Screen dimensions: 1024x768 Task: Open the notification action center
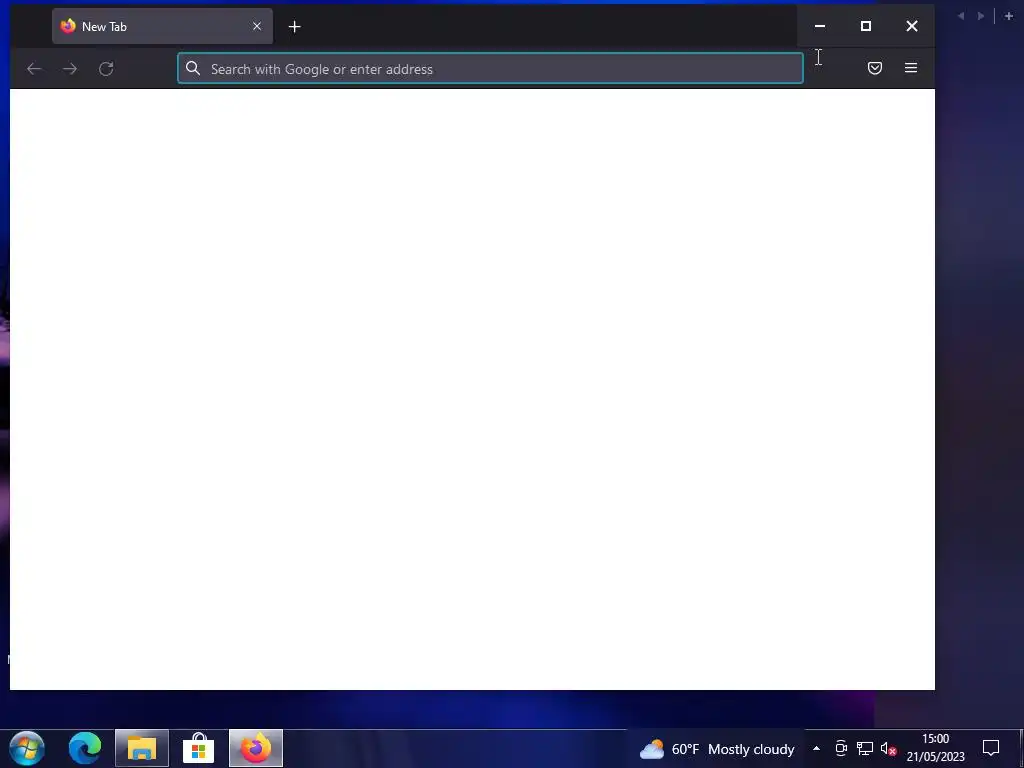pyautogui.click(x=991, y=748)
